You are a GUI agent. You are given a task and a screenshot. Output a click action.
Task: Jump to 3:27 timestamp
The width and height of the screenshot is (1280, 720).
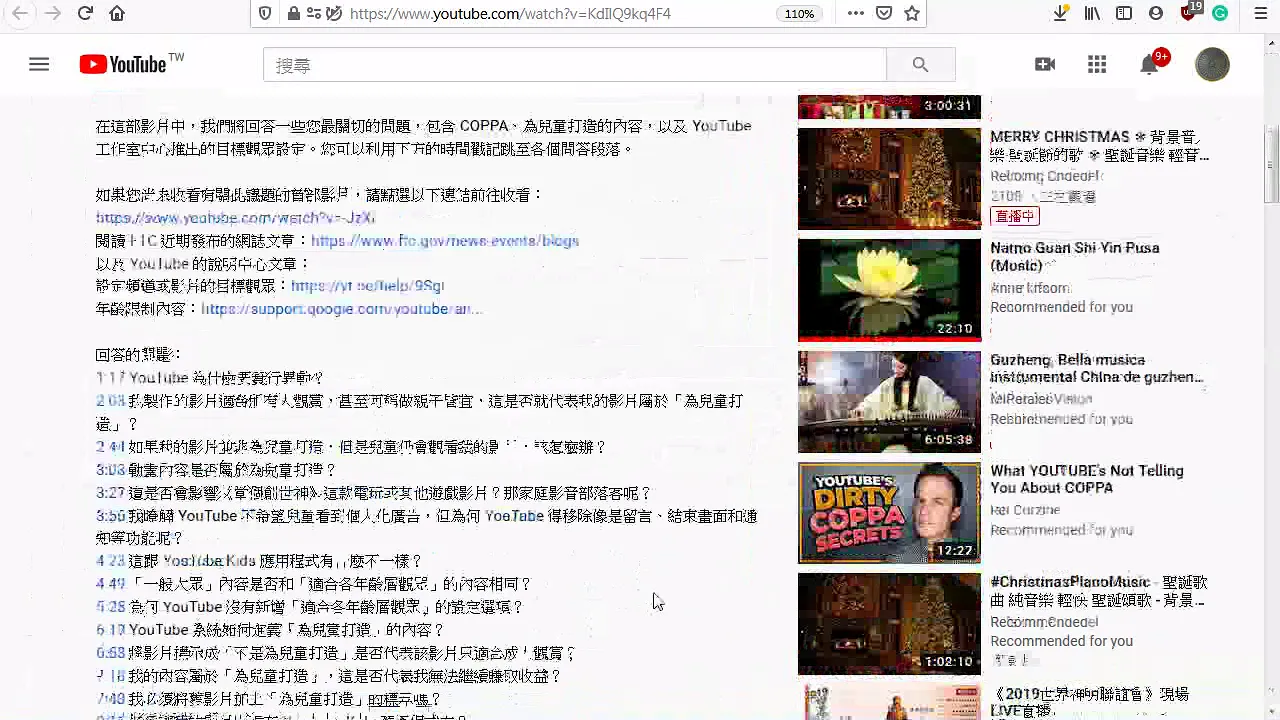[x=110, y=493]
